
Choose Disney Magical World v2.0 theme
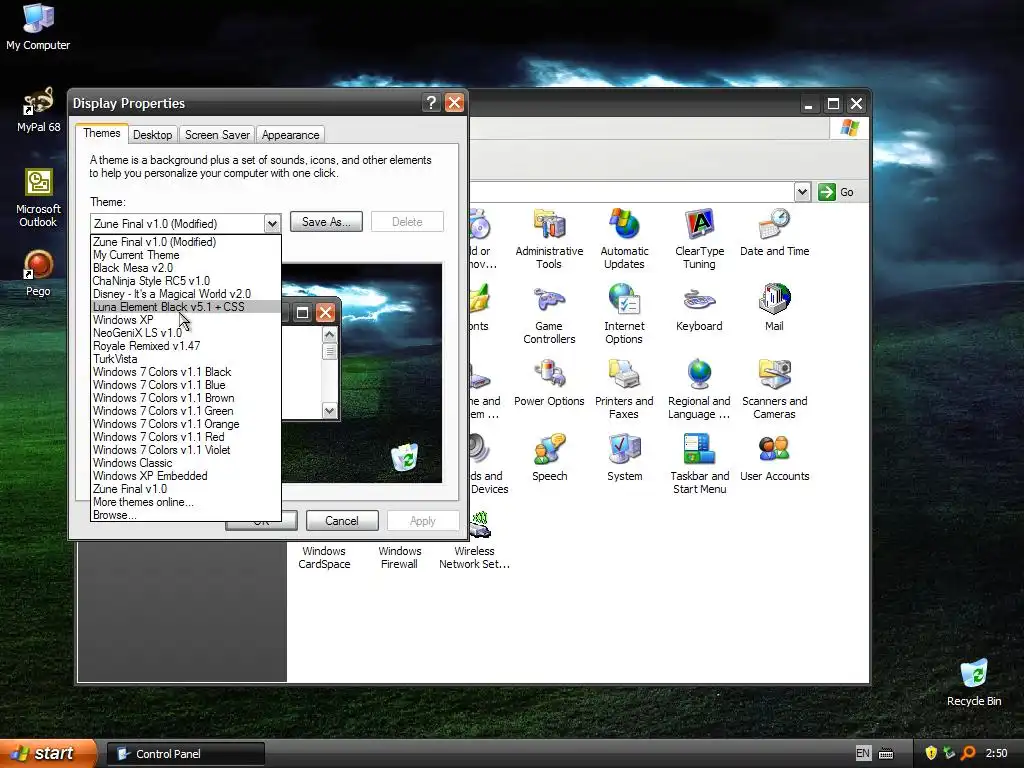tap(186, 294)
